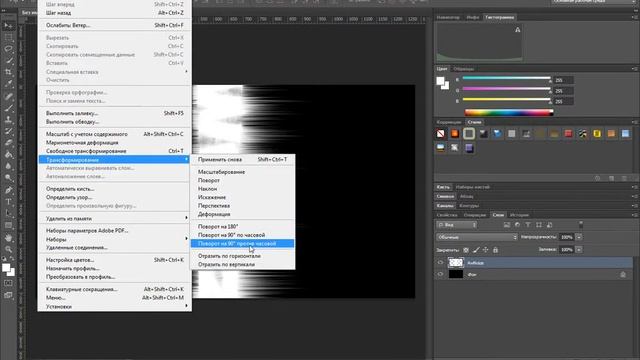Apply the 'No Style' red-slash swatch
This screenshot has width=640, height=360.
click(x=440, y=133)
